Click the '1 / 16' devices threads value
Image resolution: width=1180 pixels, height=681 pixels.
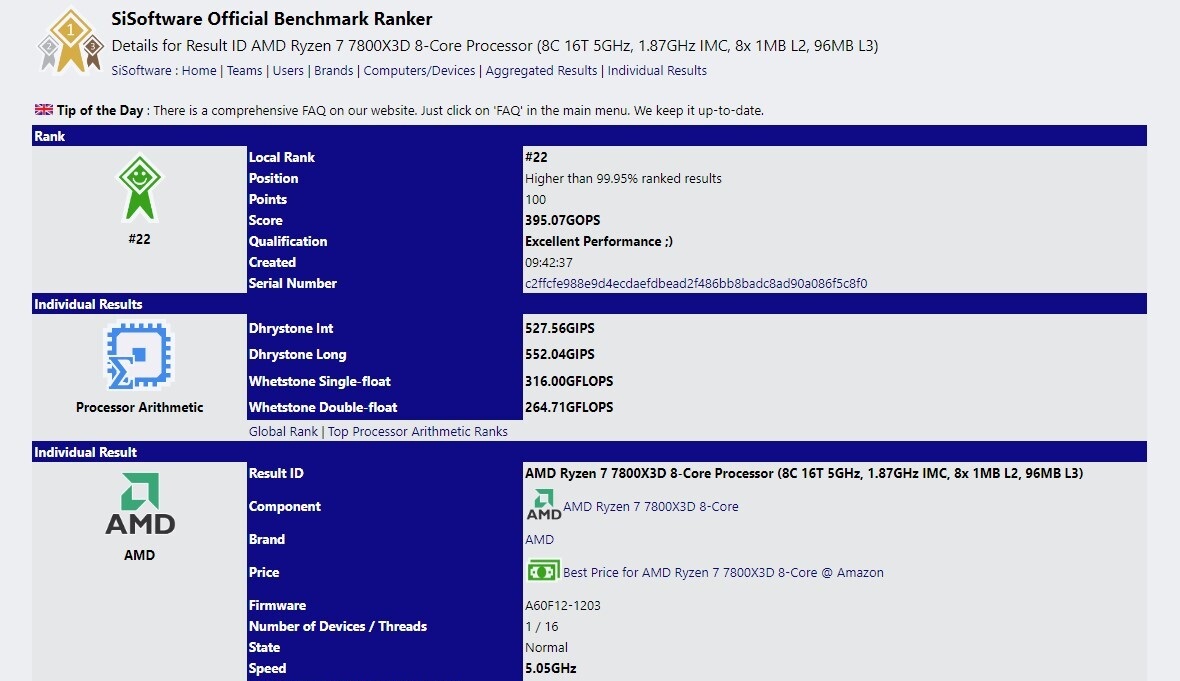pos(541,627)
